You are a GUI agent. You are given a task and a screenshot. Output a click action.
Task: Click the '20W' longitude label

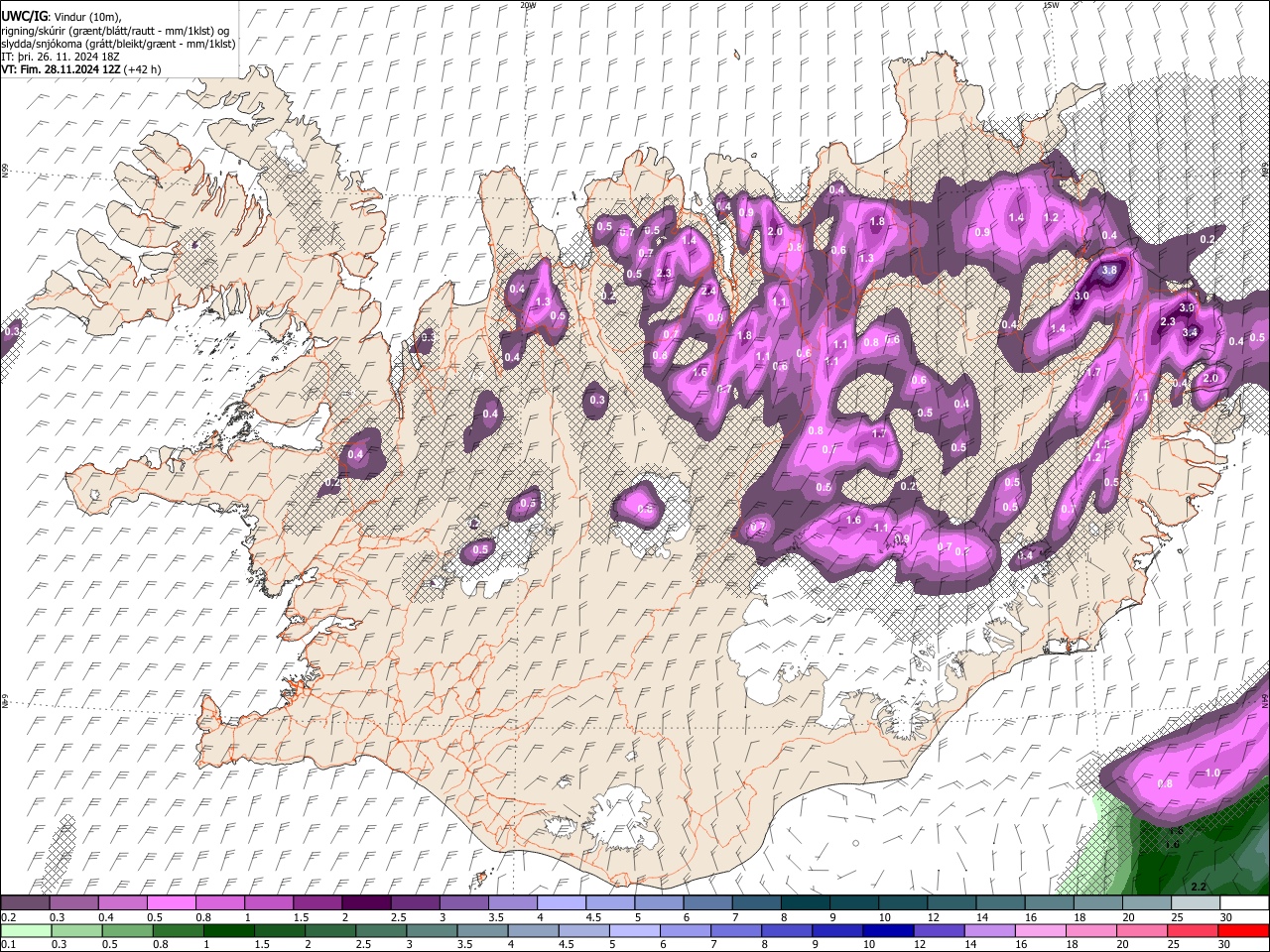(528, 5)
